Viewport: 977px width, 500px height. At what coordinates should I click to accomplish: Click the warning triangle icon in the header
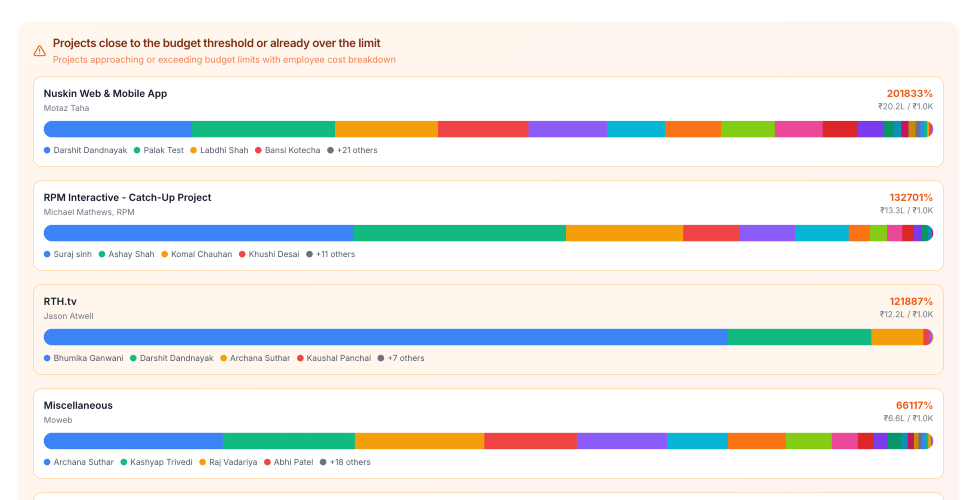pyautogui.click(x=40, y=50)
